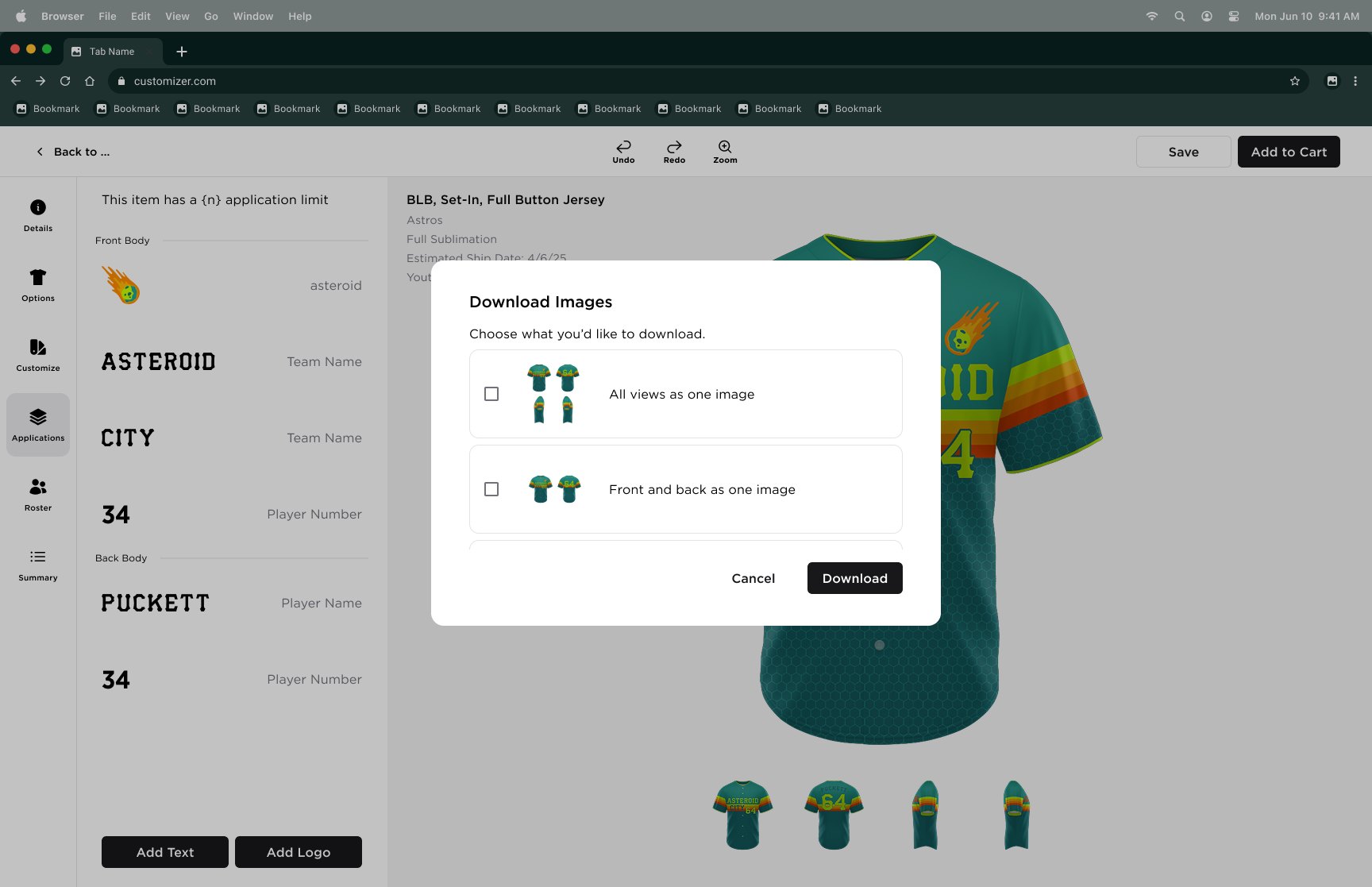
Task: Click the Add Text button
Action: (165, 852)
